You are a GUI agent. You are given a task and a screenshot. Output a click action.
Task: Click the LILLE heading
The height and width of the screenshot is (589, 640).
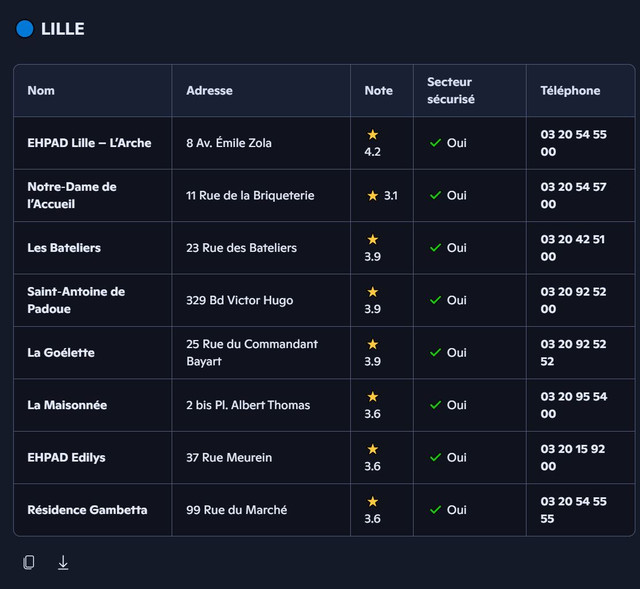[x=63, y=29]
